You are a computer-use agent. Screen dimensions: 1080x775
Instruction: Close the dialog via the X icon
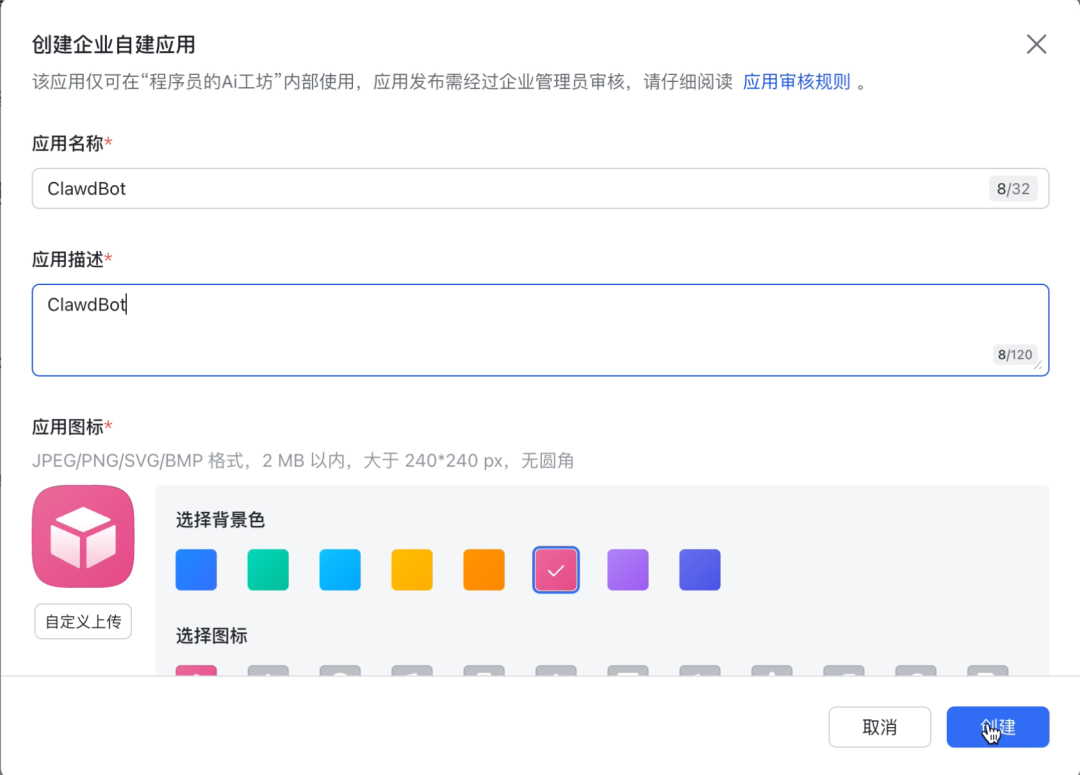click(1036, 44)
